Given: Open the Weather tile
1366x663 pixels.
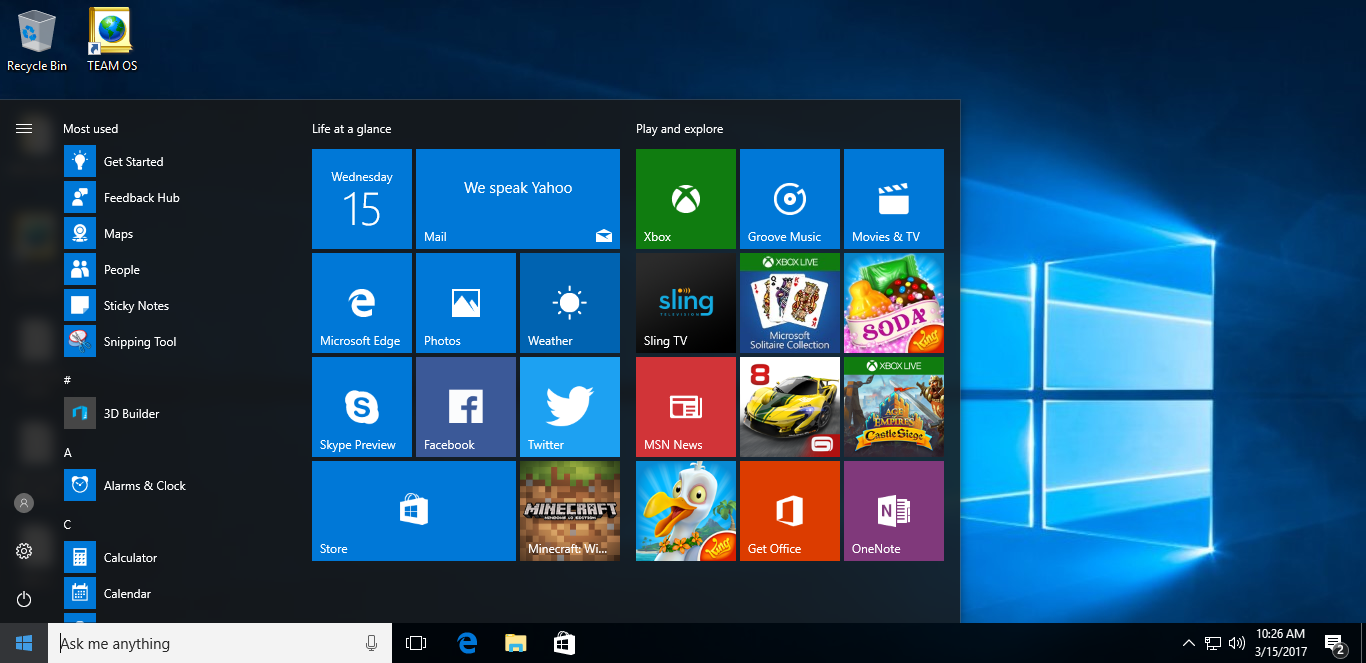Looking at the screenshot, I should click(570, 303).
